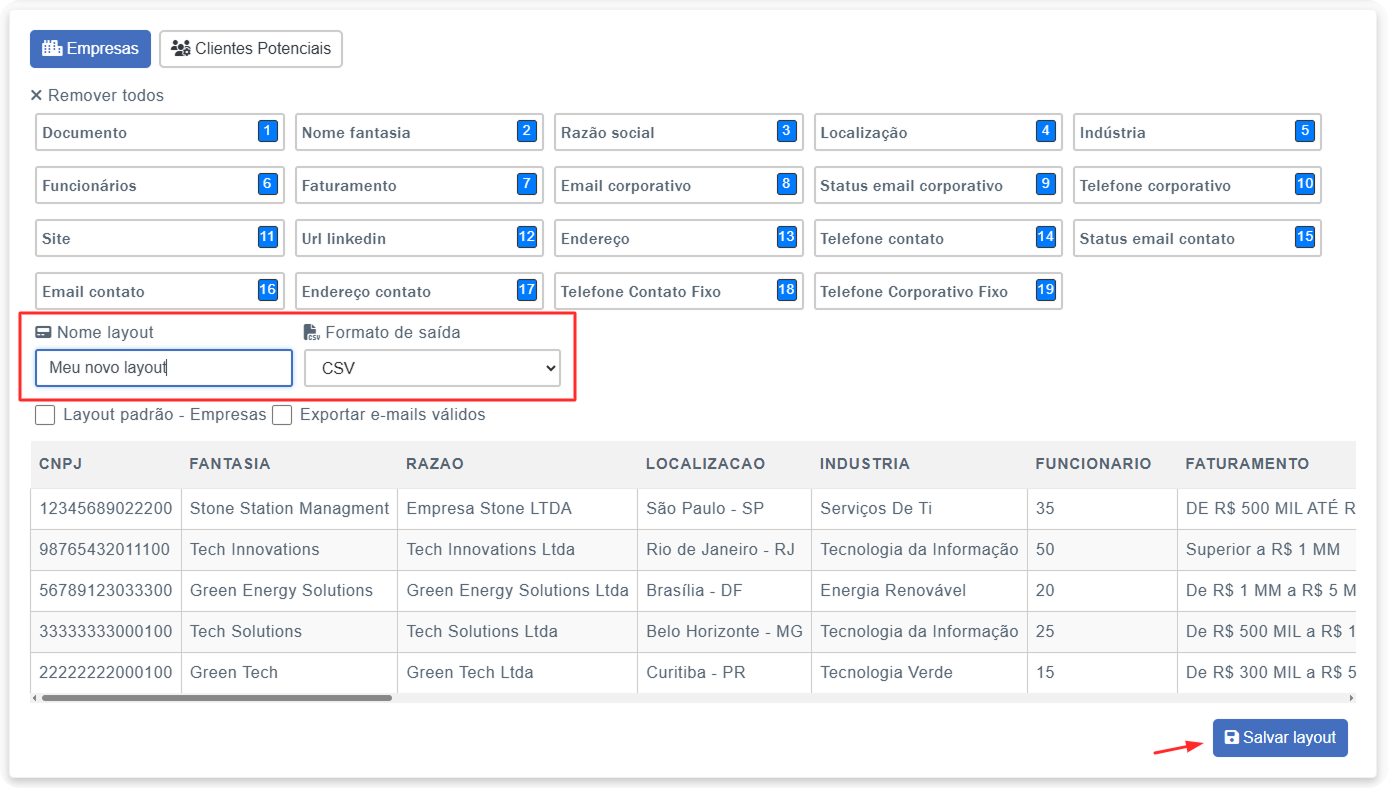Select the Indústria field chip
The height and width of the screenshot is (788, 1388).
point(1197,132)
